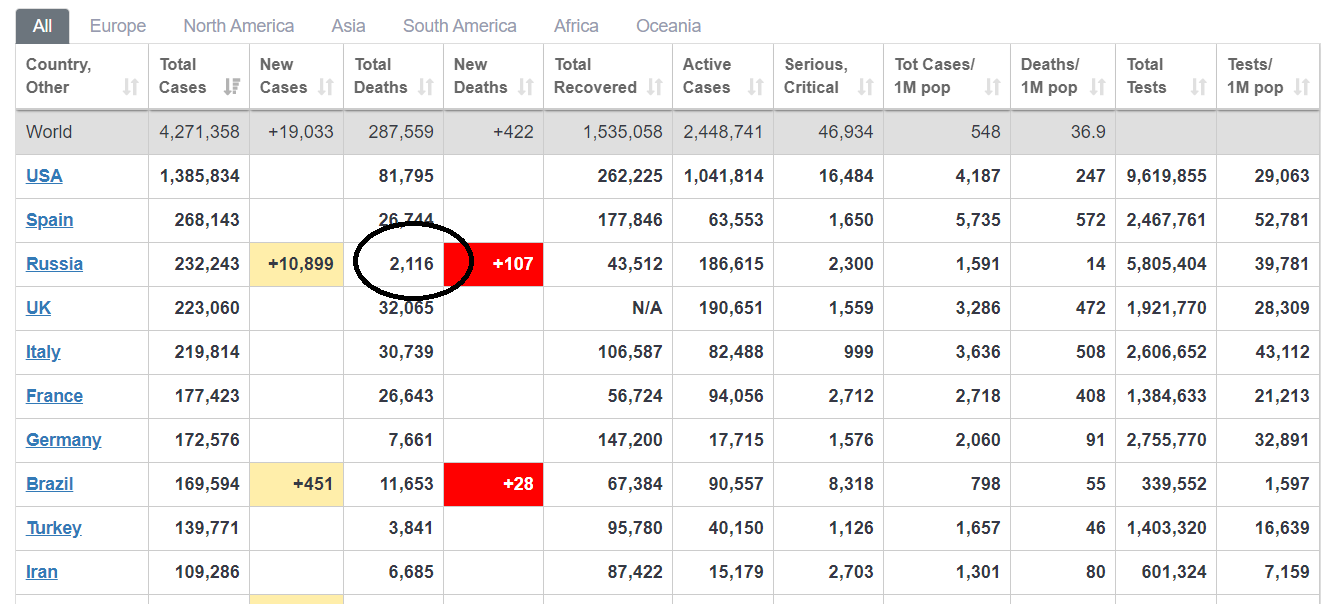Click the Iran country link
The width and height of the screenshot is (1333, 604).
pyautogui.click(x=42, y=572)
